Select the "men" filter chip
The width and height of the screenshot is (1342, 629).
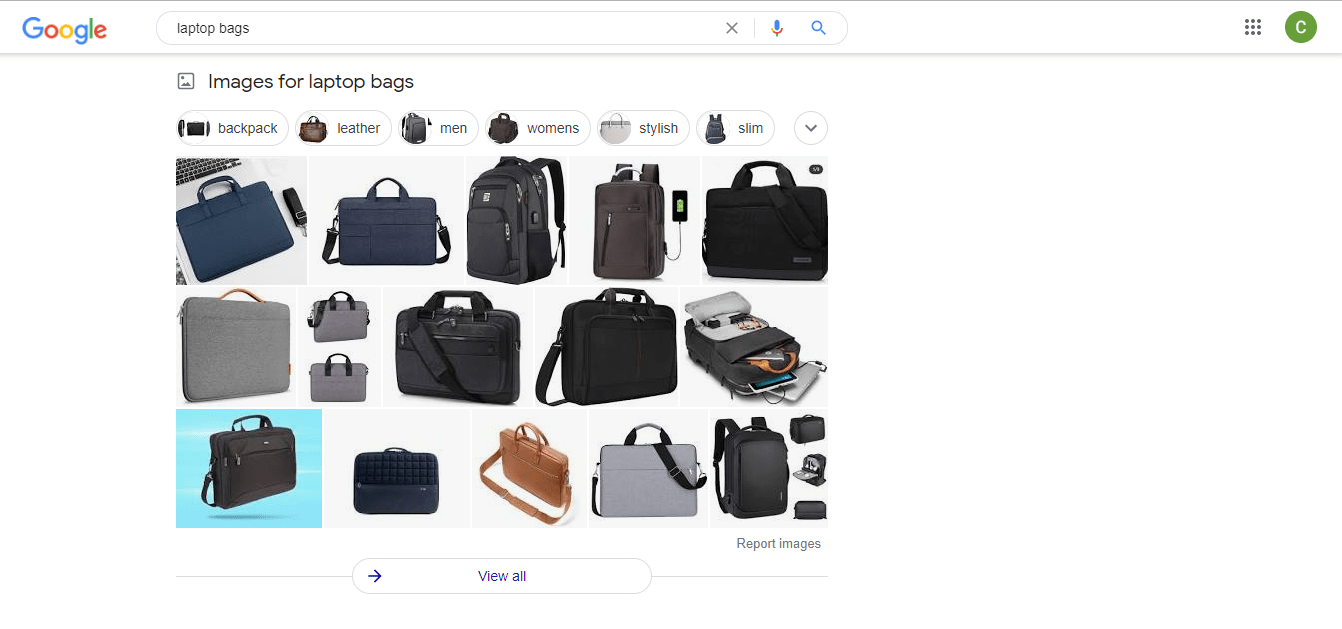[x=438, y=128]
